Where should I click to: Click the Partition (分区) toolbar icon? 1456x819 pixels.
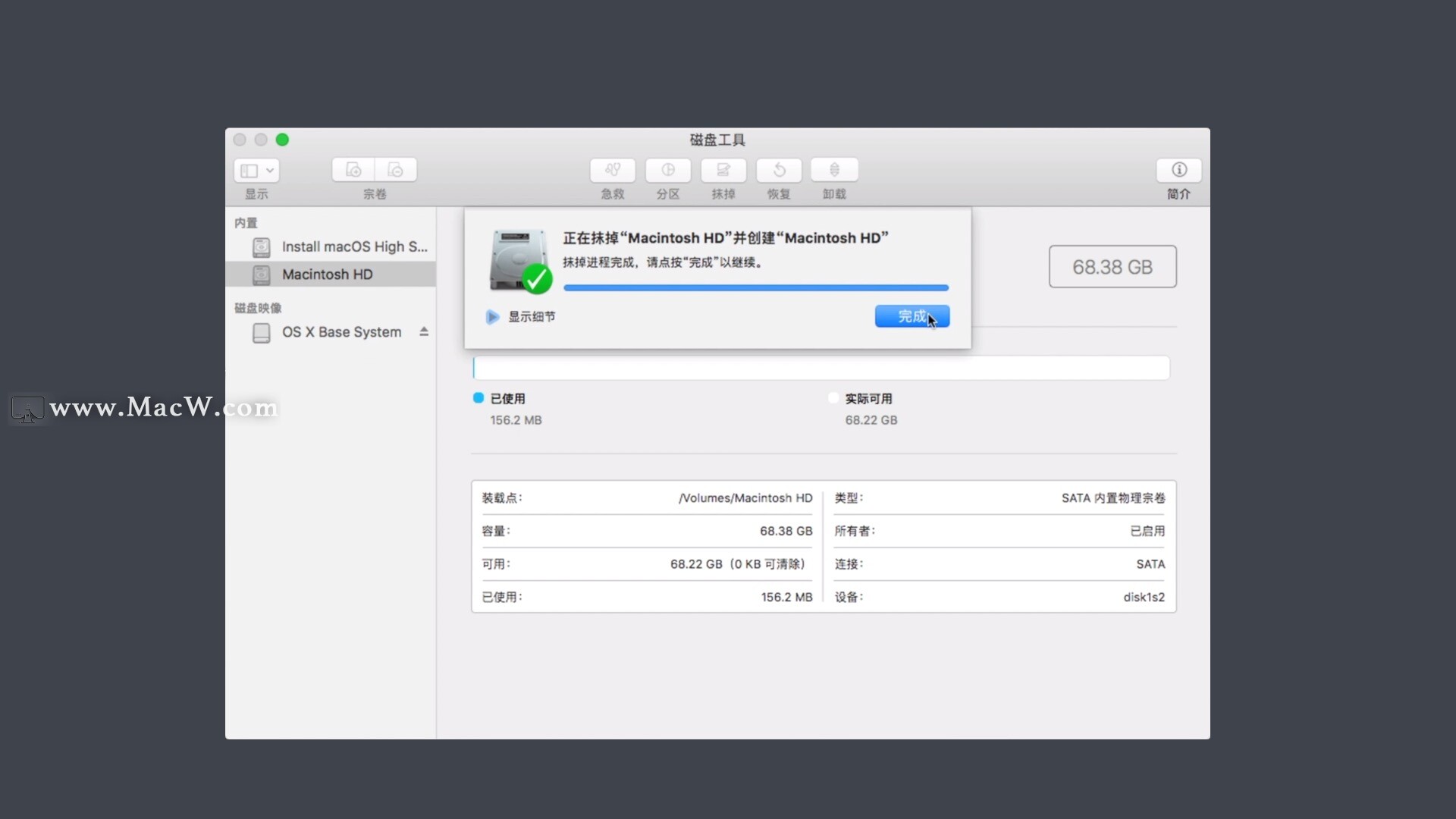[x=667, y=170]
